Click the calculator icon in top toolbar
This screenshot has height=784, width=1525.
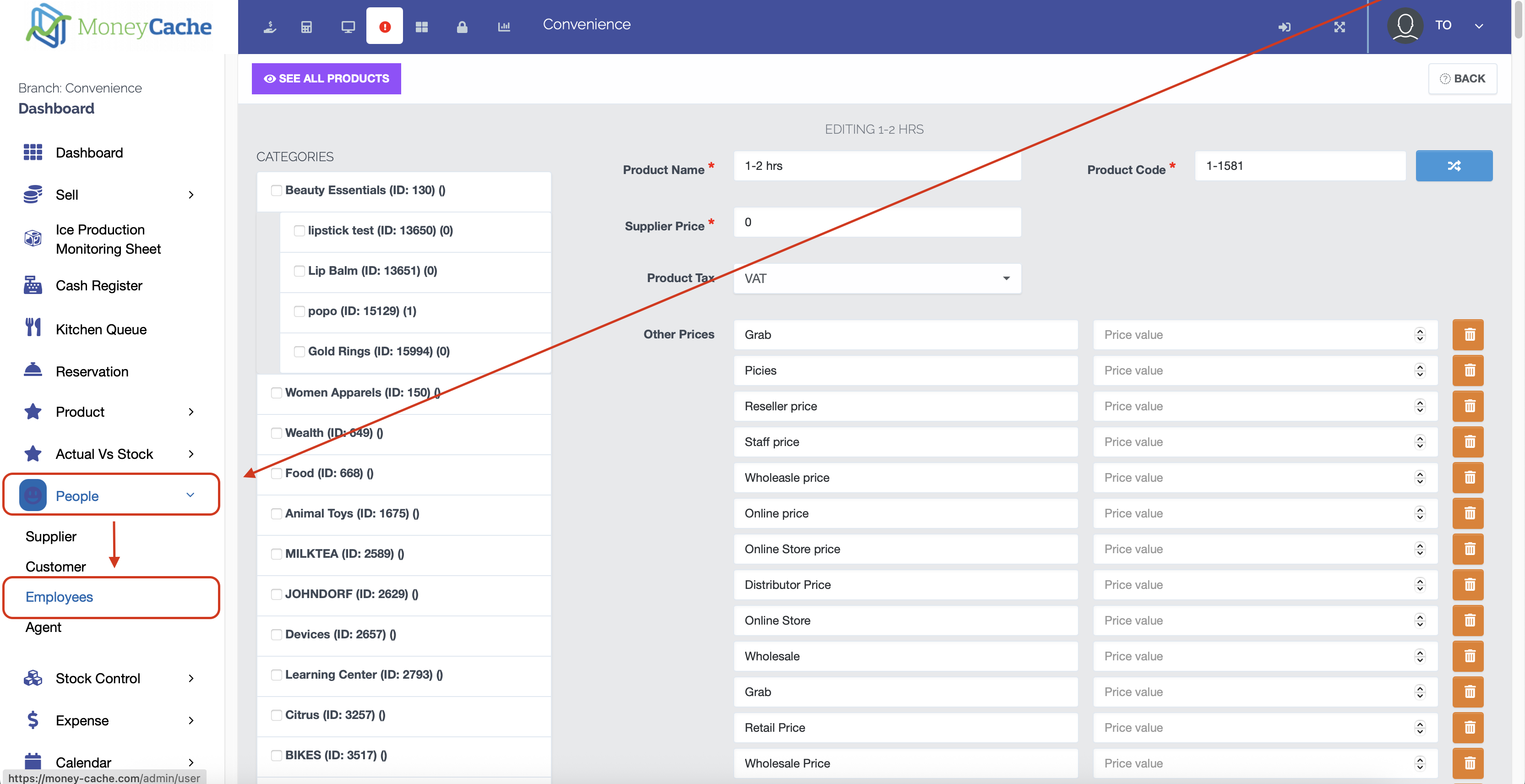click(306, 27)
